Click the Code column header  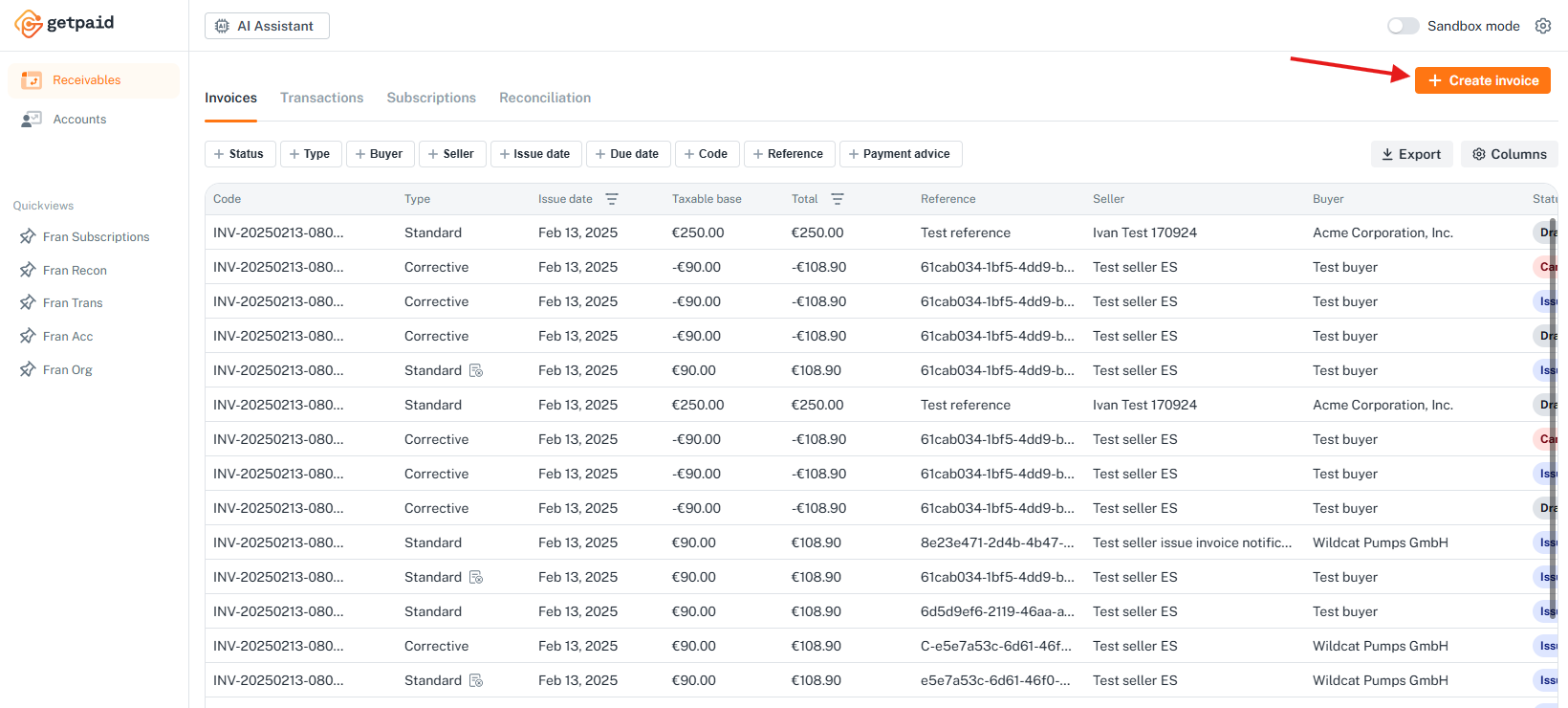click(x=227, y=199)
